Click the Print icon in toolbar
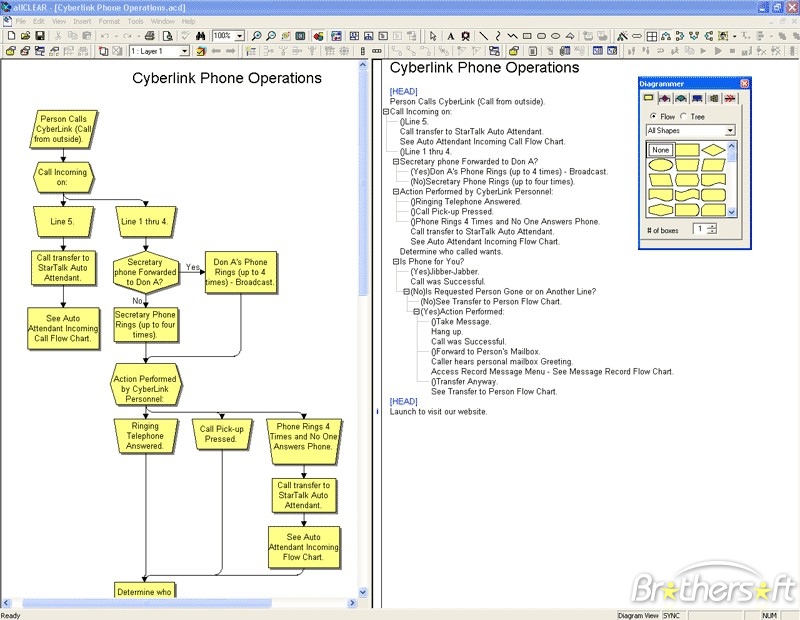This screenshot has width=800, height=620. (150, 36)
